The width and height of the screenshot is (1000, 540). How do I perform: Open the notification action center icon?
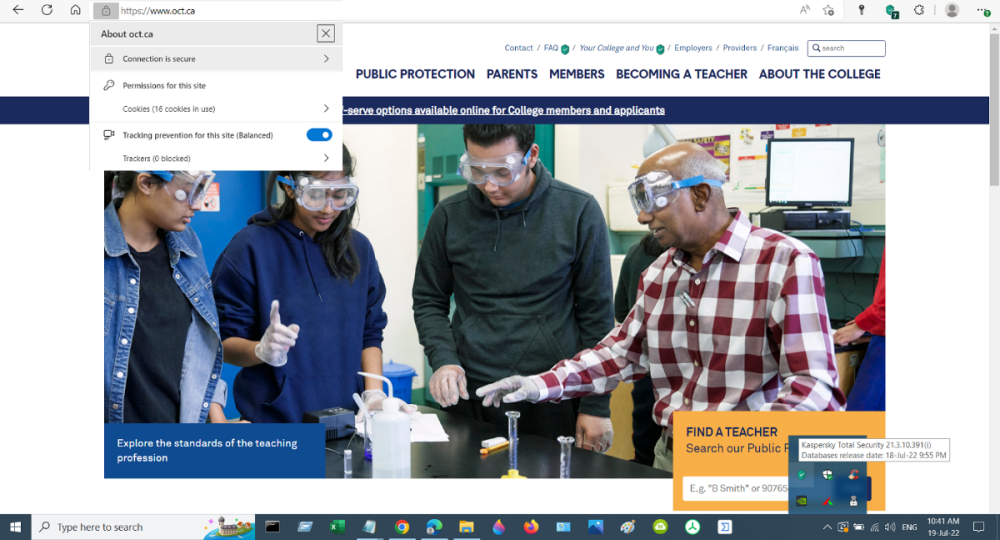(x=978, y=527)
